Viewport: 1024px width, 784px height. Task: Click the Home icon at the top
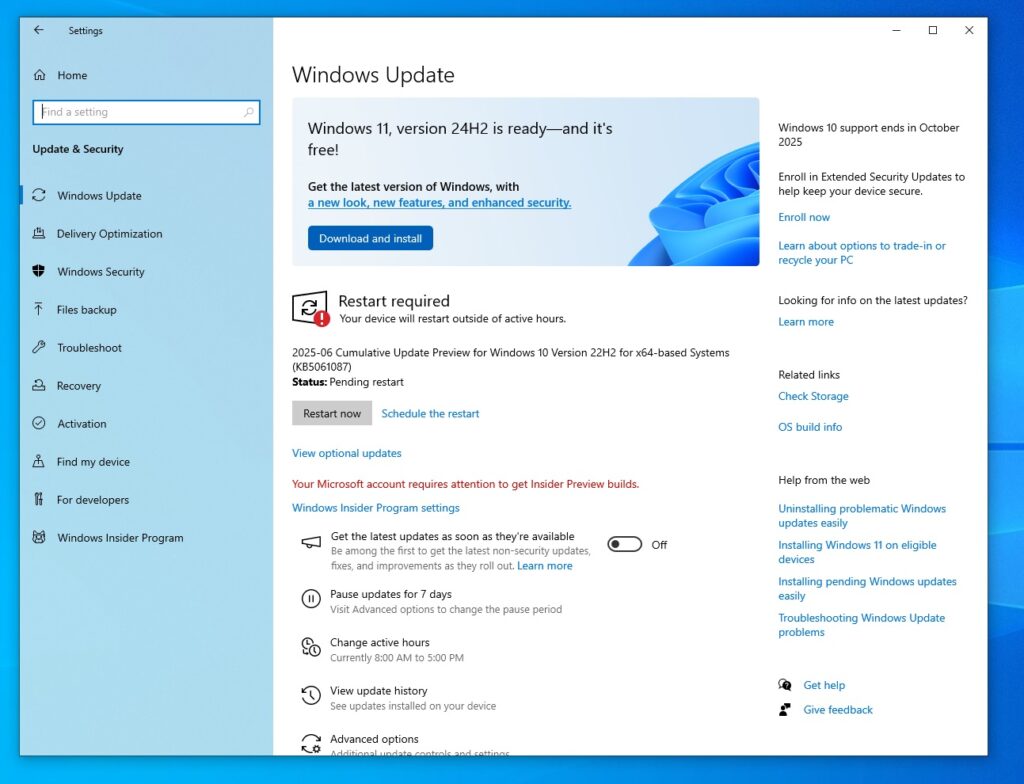click(40, 75)
